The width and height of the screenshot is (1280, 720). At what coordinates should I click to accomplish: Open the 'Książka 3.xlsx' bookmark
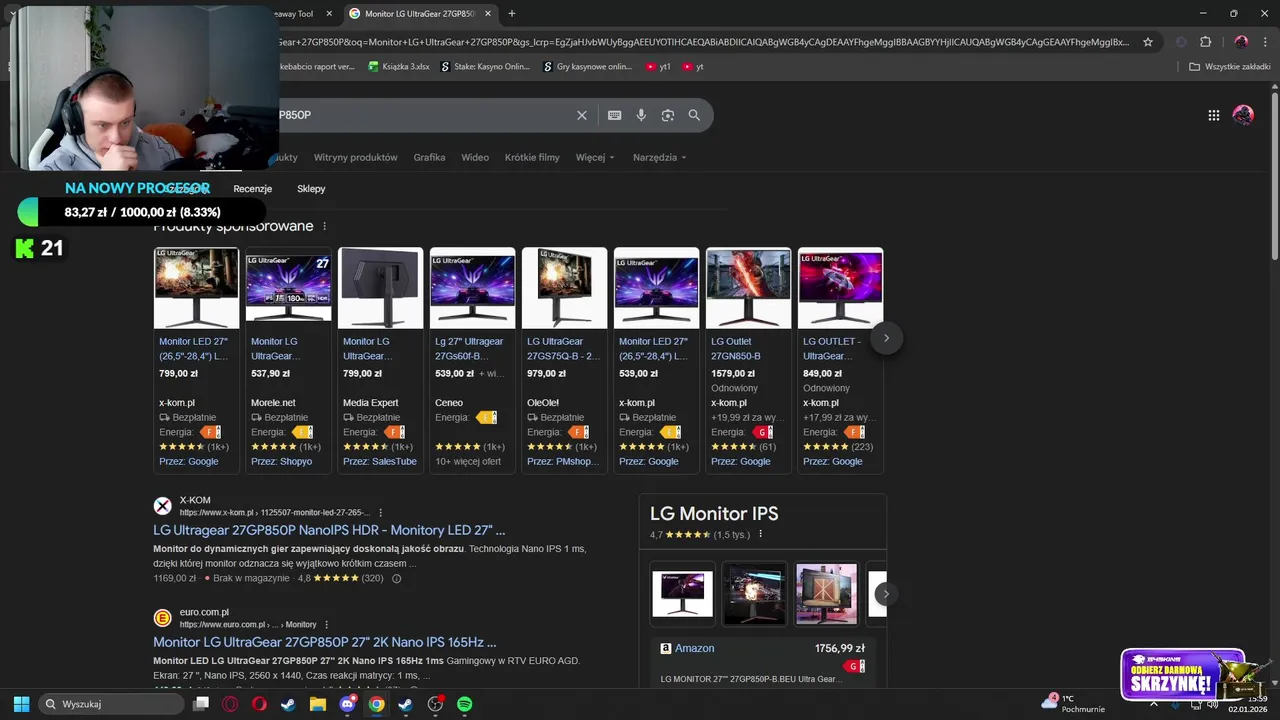(399, 67)
